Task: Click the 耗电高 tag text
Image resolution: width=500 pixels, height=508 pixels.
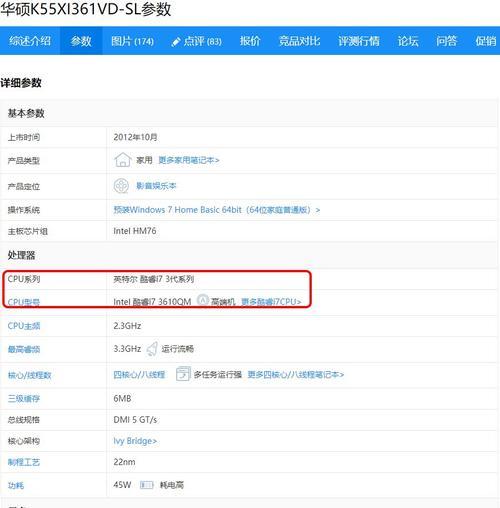Action: [172, 485]
